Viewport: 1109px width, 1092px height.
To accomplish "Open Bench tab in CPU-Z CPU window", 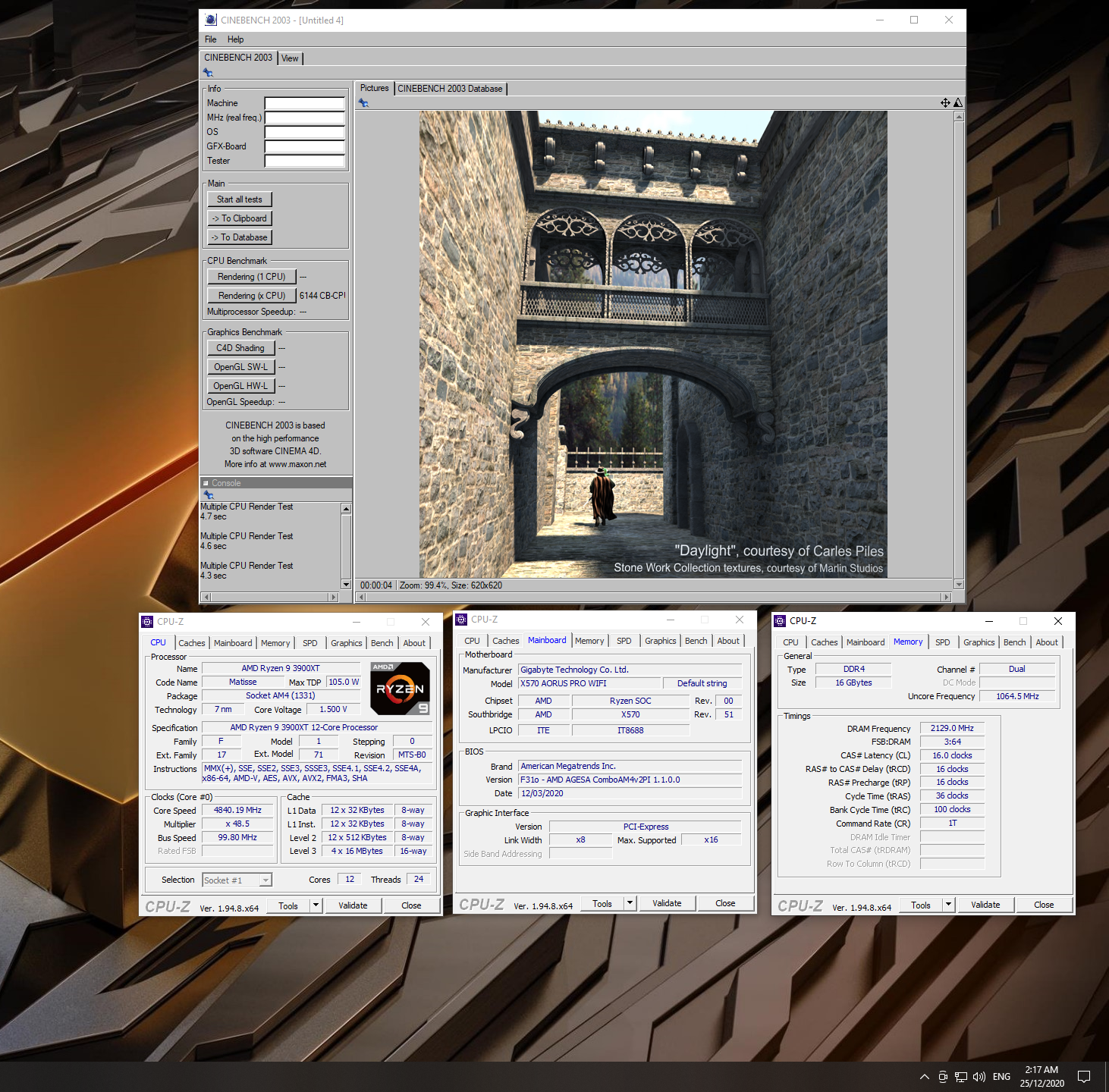I will click(x=382, y=643).
